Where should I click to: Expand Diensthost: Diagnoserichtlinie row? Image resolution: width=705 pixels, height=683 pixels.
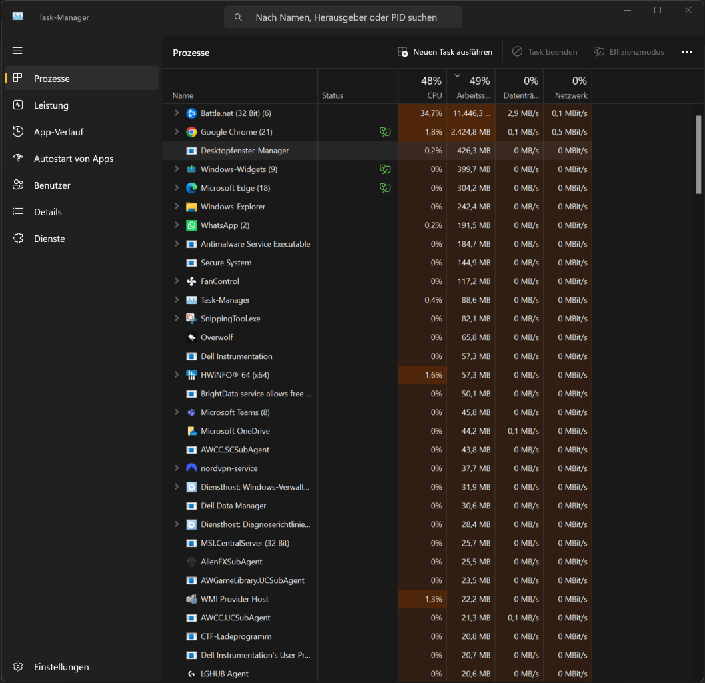(x=177, y=524)
